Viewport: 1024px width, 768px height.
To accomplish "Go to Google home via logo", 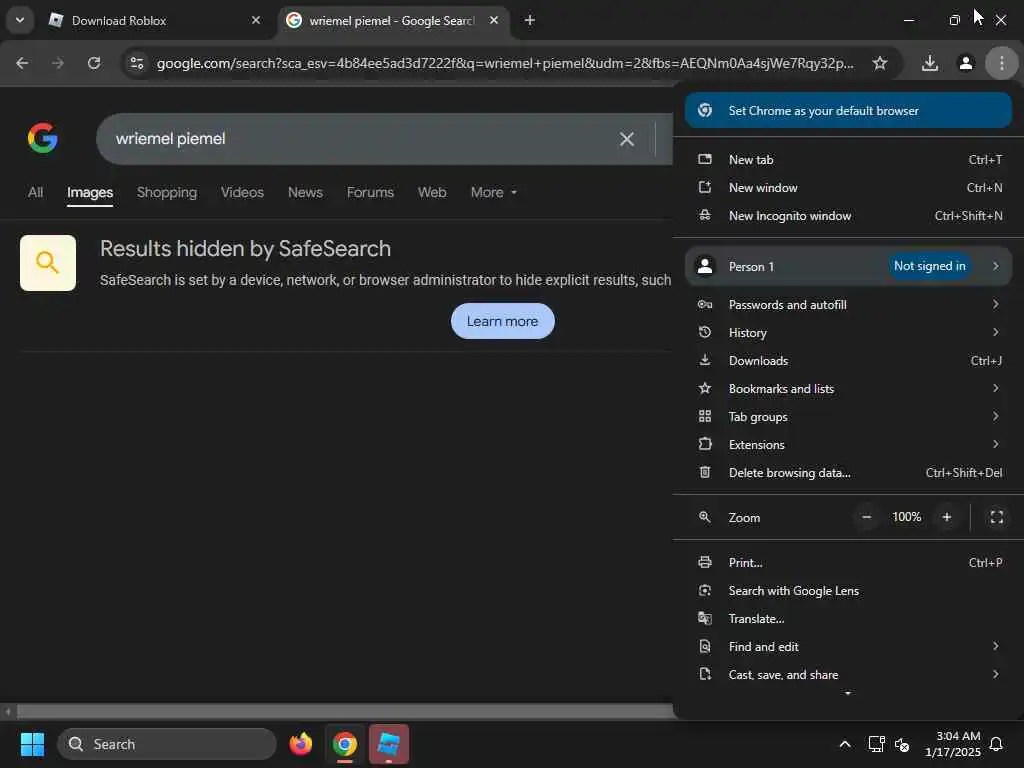I will (43, 138).
